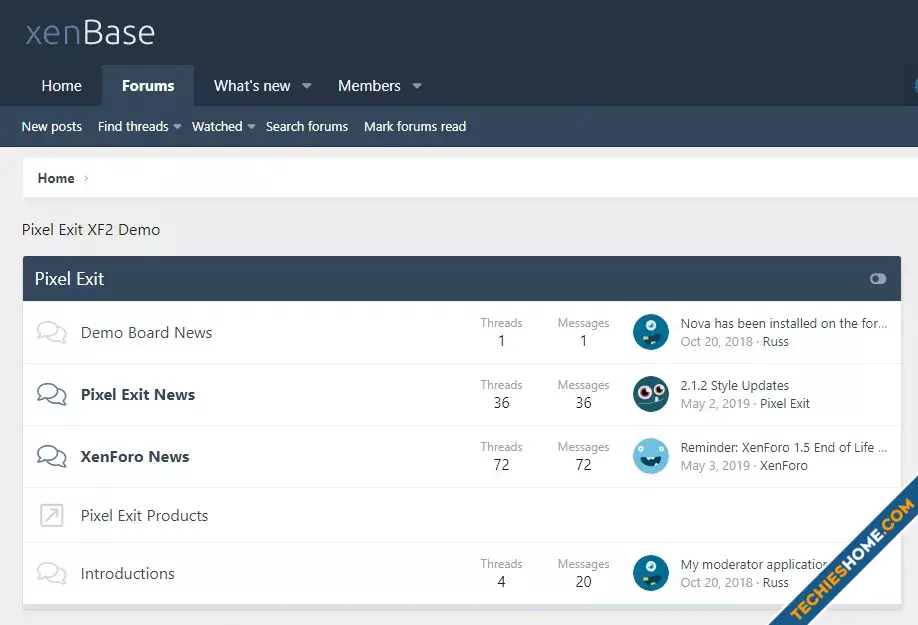Open Russ's avatar in Introductions row
This screenshot has height=625, width=918.
(650, 574)
